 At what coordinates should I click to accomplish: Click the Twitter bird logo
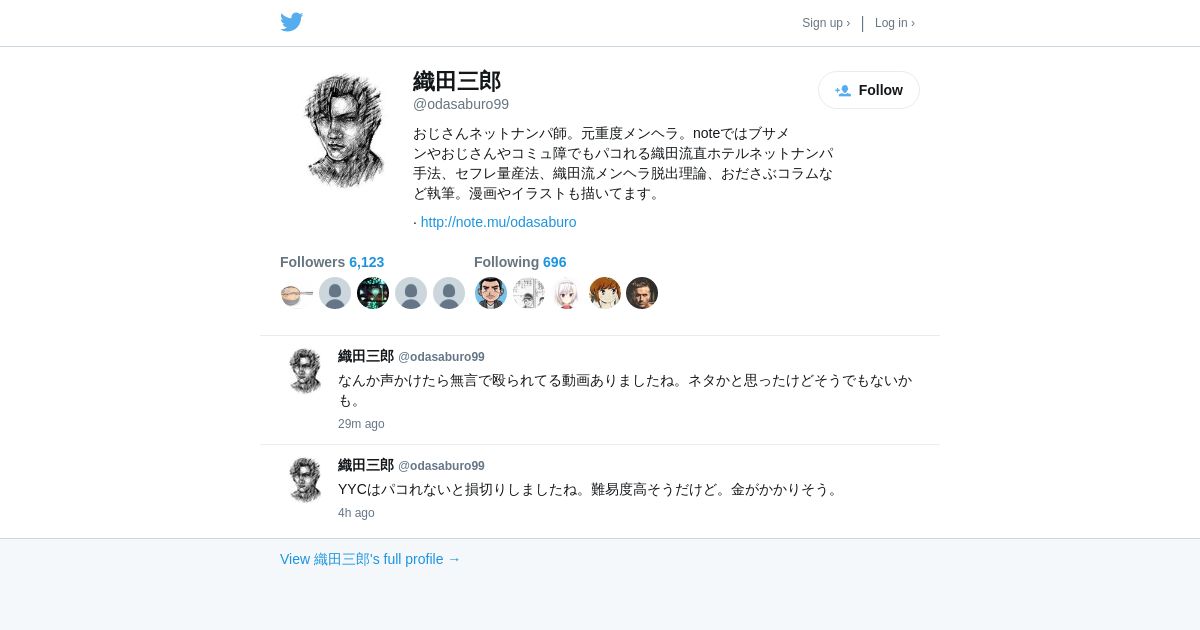(291, 22)
